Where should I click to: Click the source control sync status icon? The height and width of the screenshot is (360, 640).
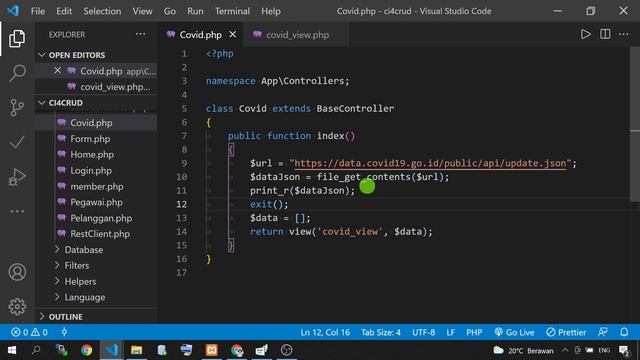coord(64,332)
